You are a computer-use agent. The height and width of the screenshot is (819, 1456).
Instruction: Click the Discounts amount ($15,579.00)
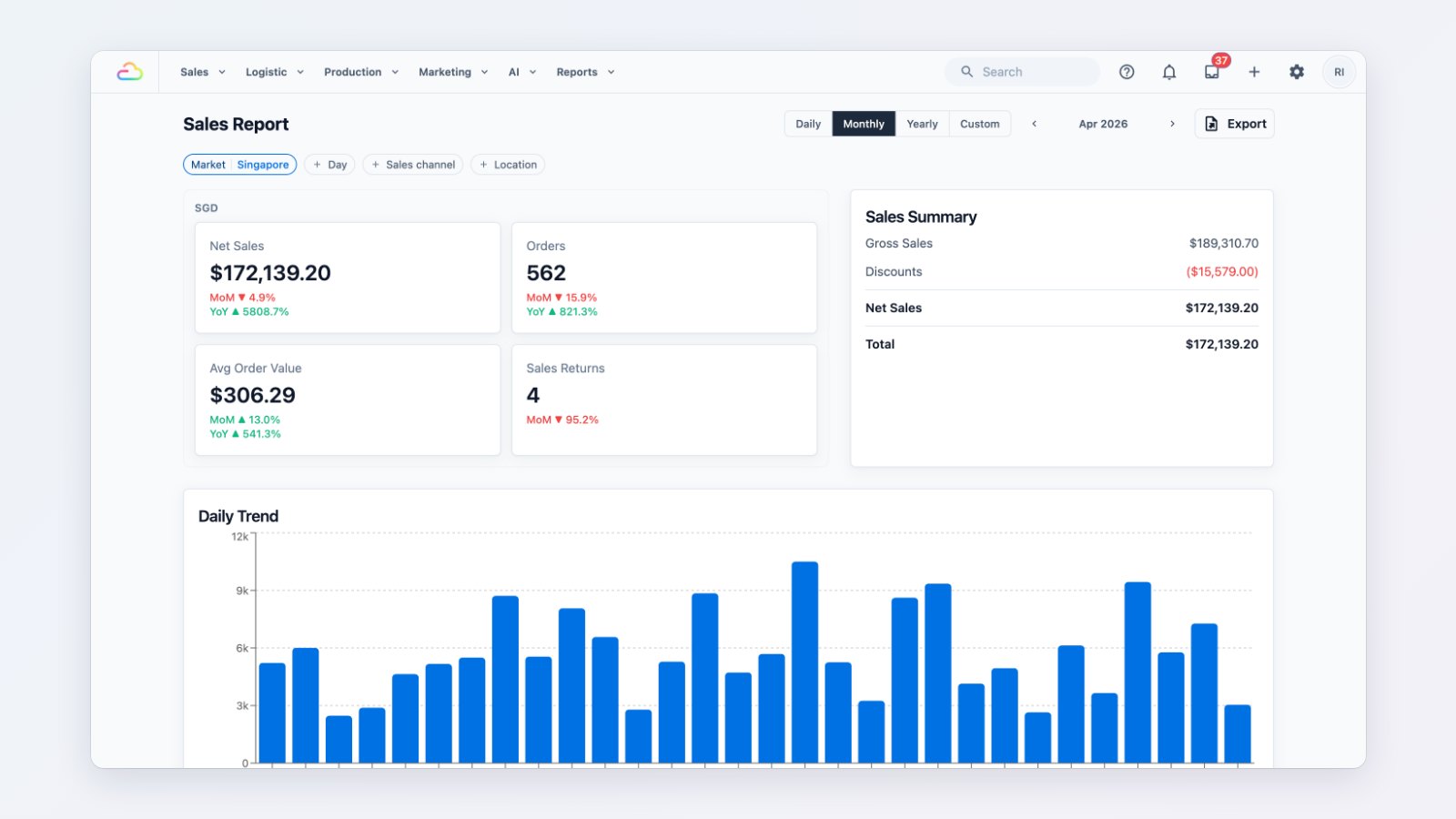(x=1222, y=271)
